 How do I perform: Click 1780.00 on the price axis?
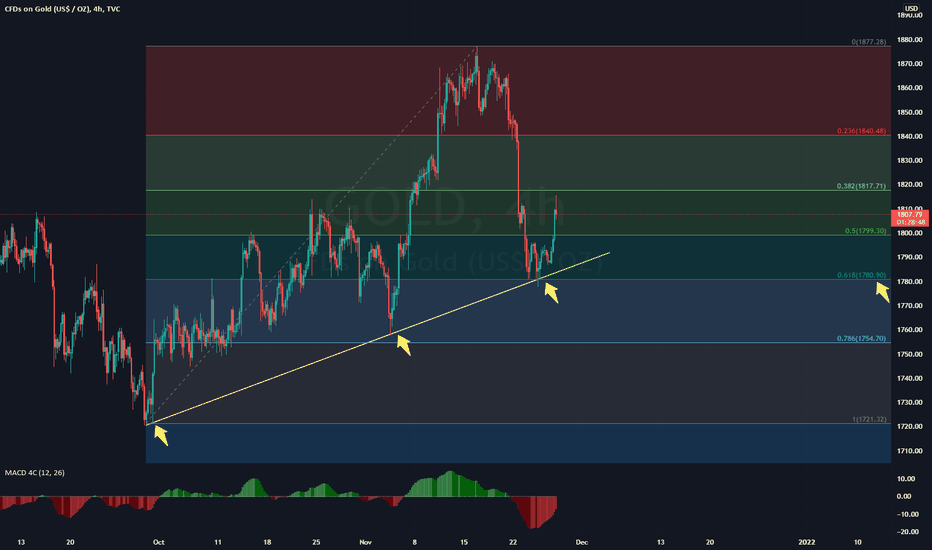909,282
